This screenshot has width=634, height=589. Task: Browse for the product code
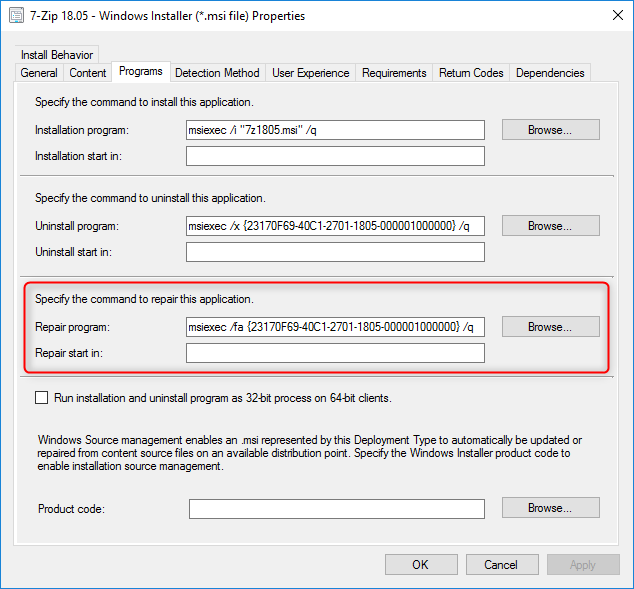(551, 508)
